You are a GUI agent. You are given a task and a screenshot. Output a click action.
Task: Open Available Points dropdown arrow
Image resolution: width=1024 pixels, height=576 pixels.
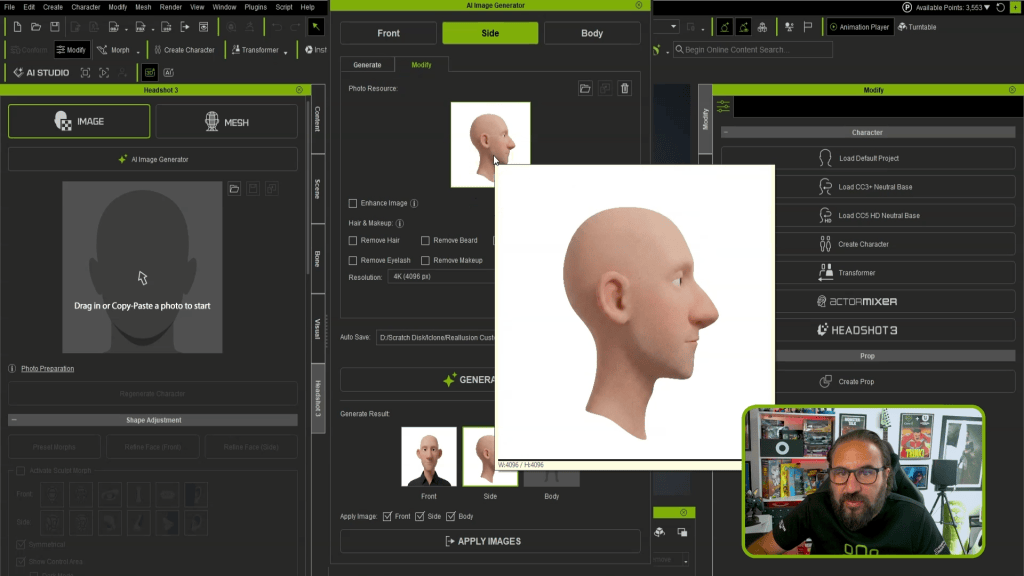click(987, 7)
